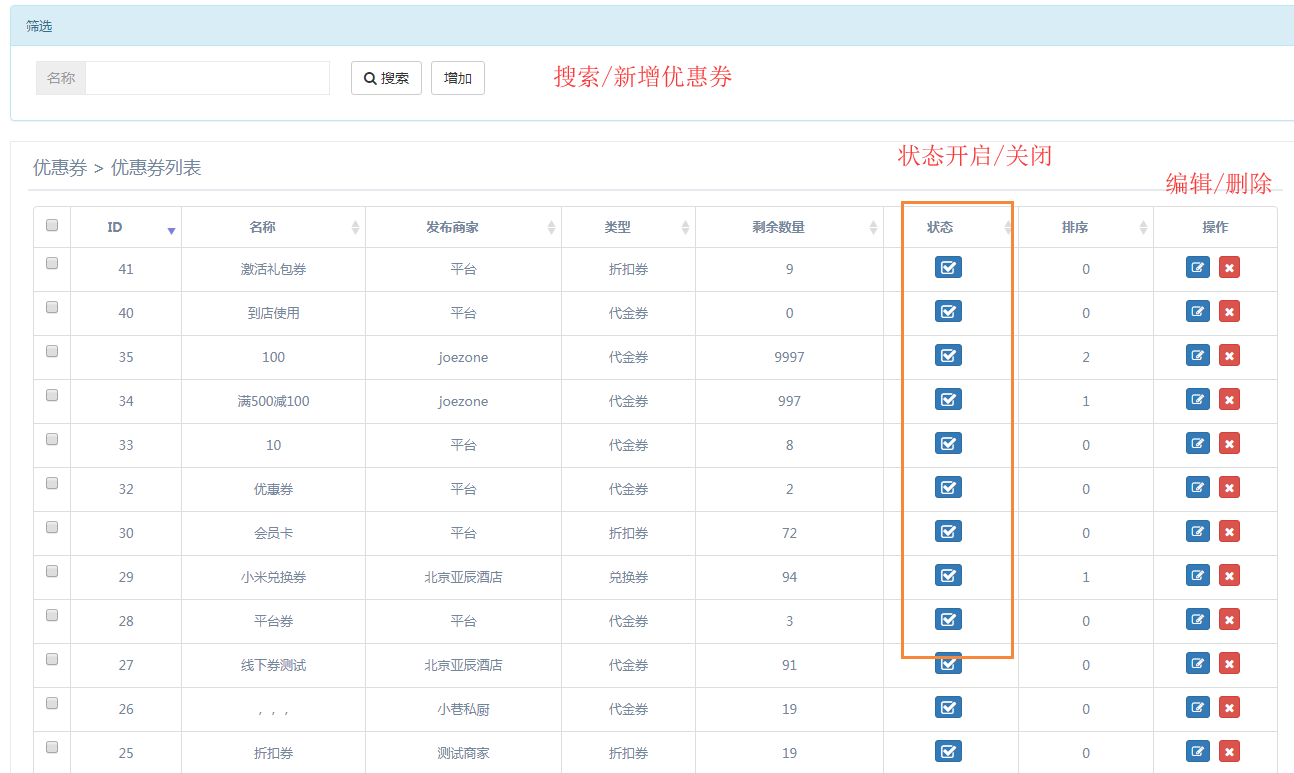
Task: Delete coupon with ID 35
Action: pyautogui.click(x=1229, y=355)
